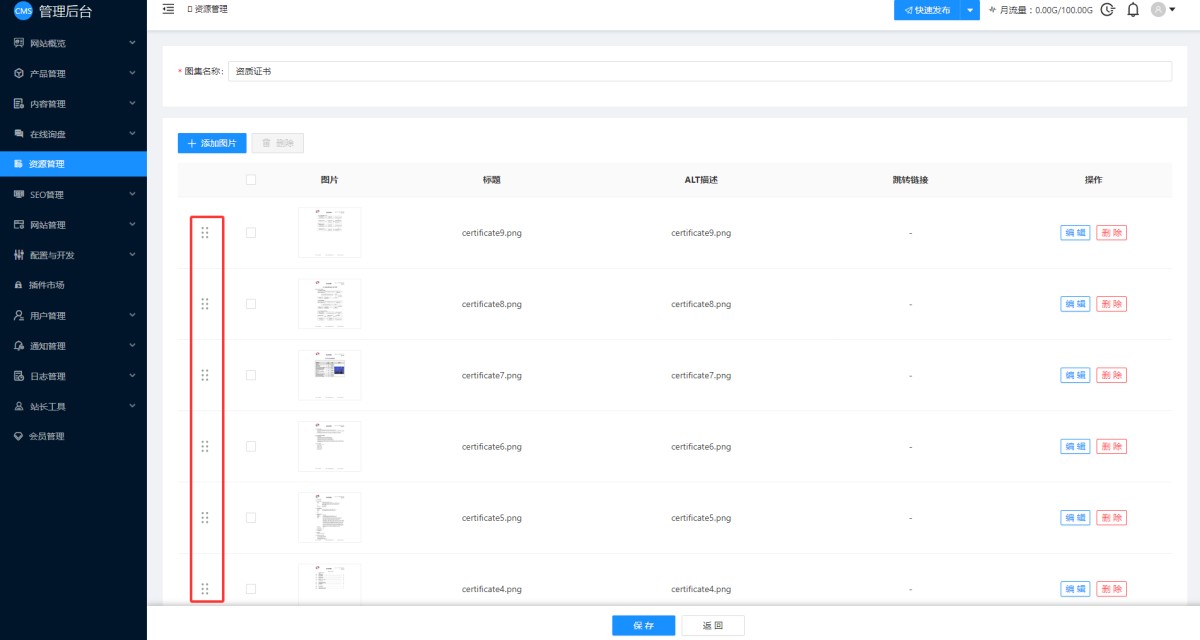
Task: Expand the 产品管理 sidebar menu
Action: (x=72, y=74)
